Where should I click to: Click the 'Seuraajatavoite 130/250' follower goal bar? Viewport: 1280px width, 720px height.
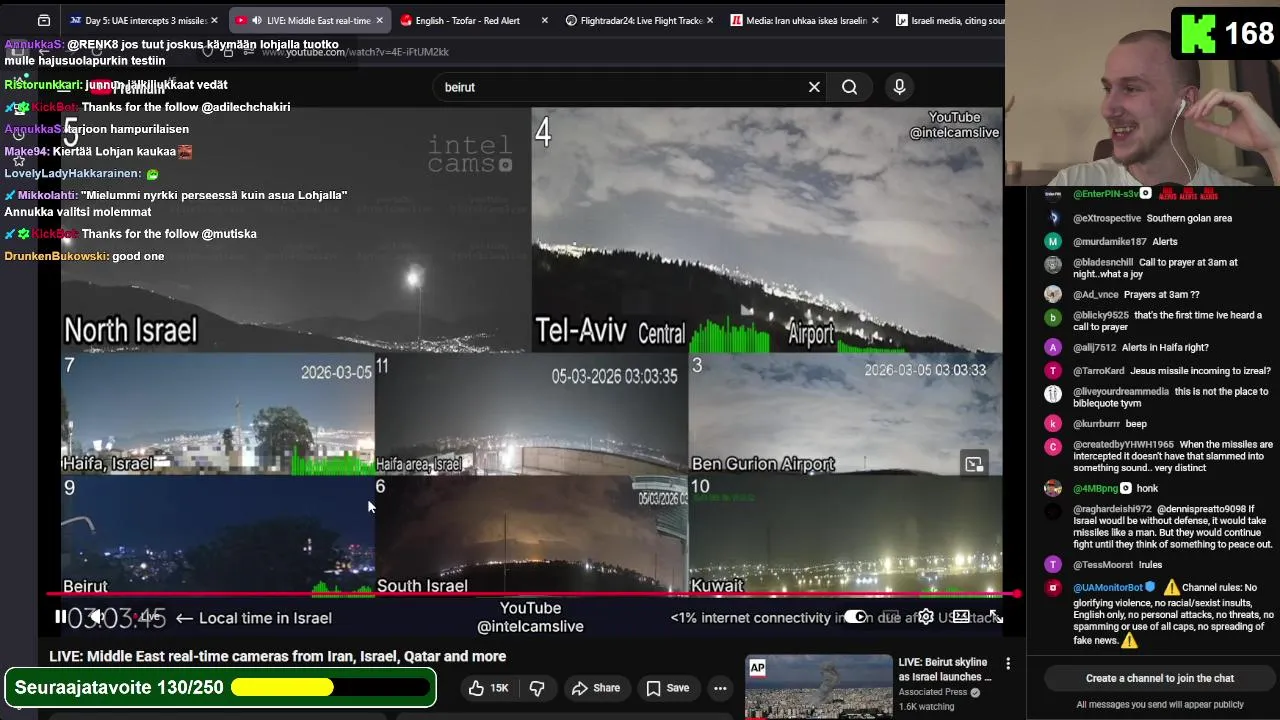tap(221, 688)
